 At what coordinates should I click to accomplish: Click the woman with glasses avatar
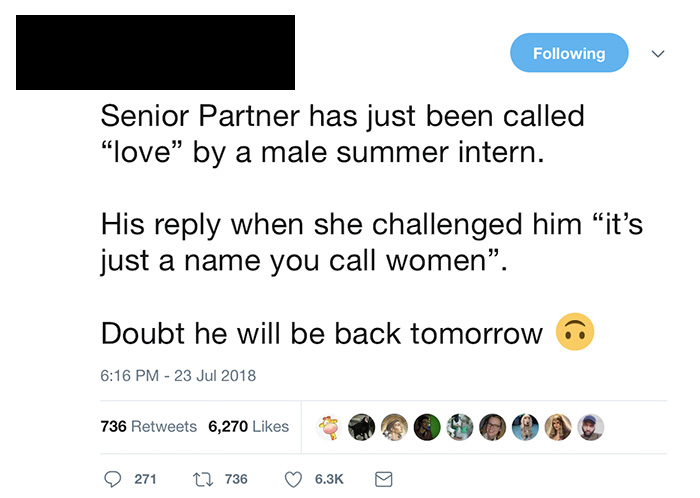click(x=492, y=427)
